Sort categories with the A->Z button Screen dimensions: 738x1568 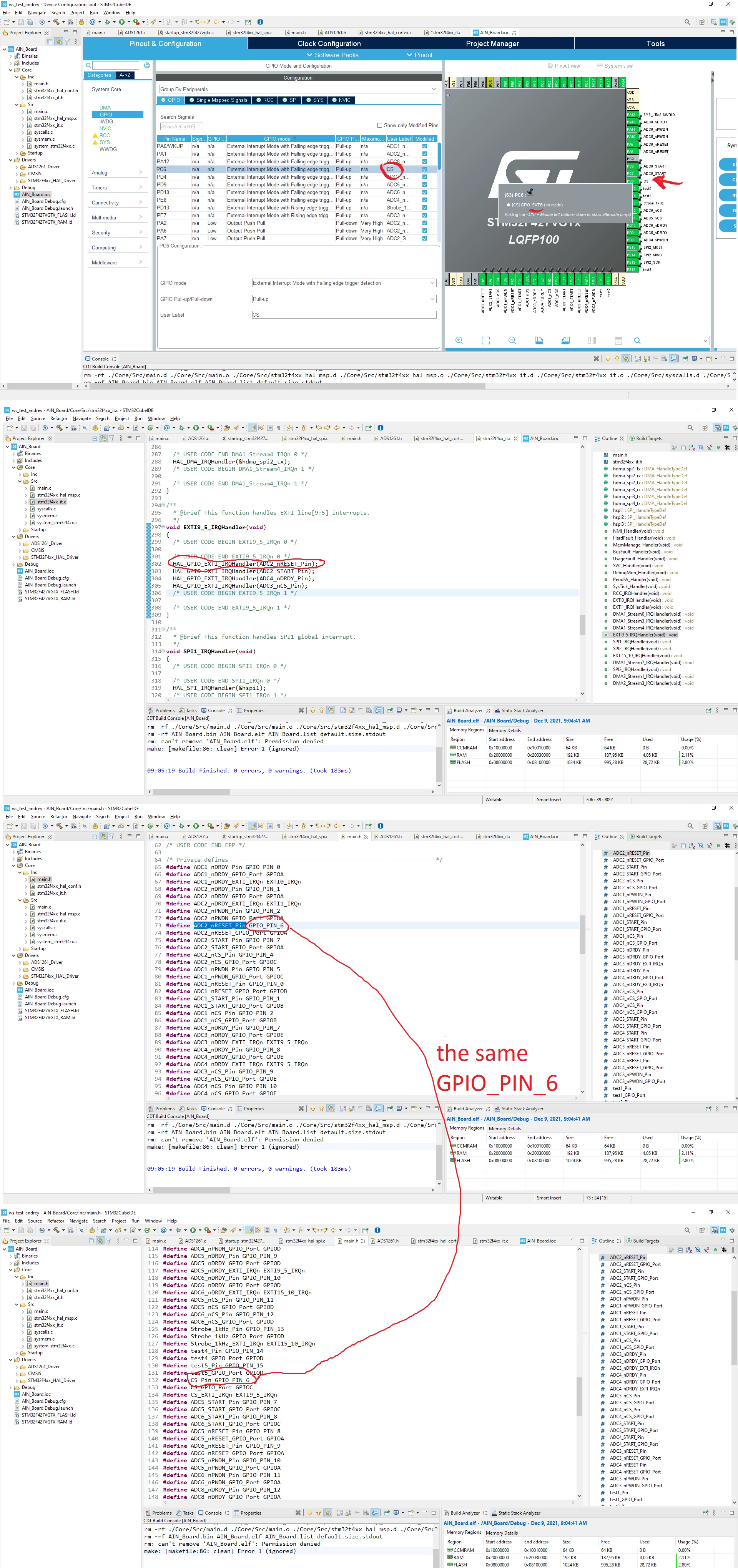click(x=125, y=75)
